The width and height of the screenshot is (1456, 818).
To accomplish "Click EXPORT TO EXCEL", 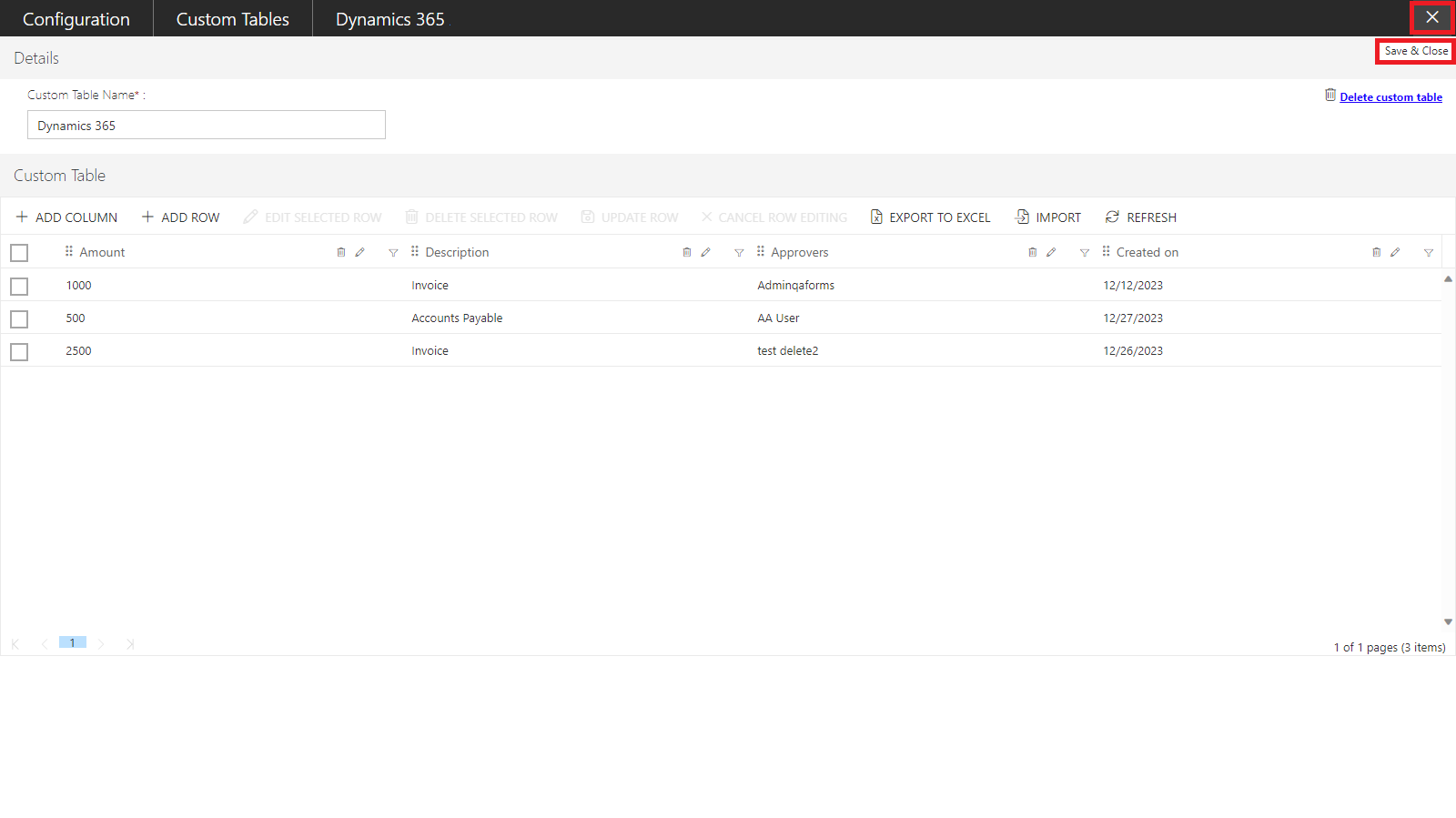I will pyautogui.click(x=930, y=217).
